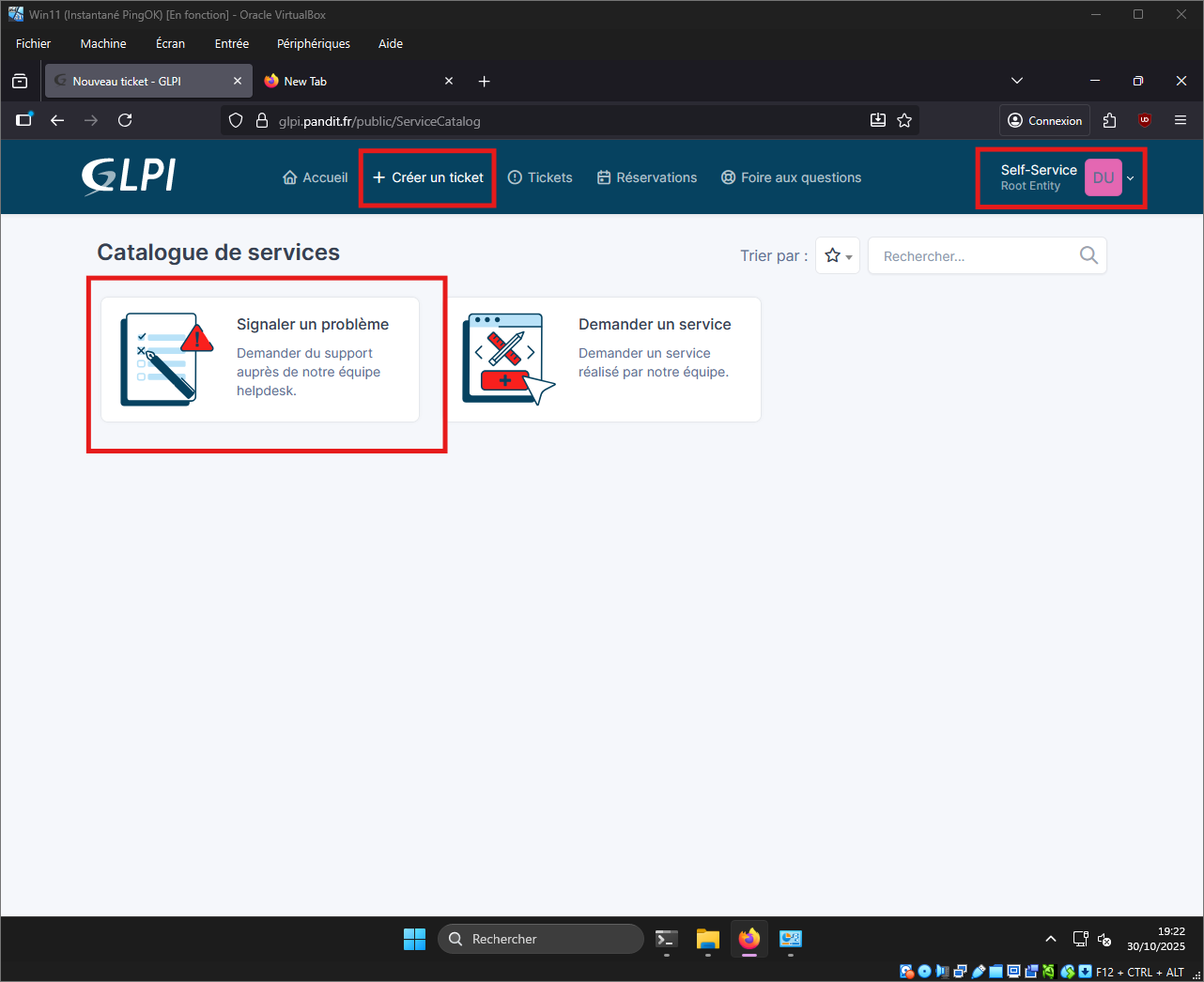The image size is (1204, 982).
Task: Bookmark this page with the star icon
Action: click(904, 120)
